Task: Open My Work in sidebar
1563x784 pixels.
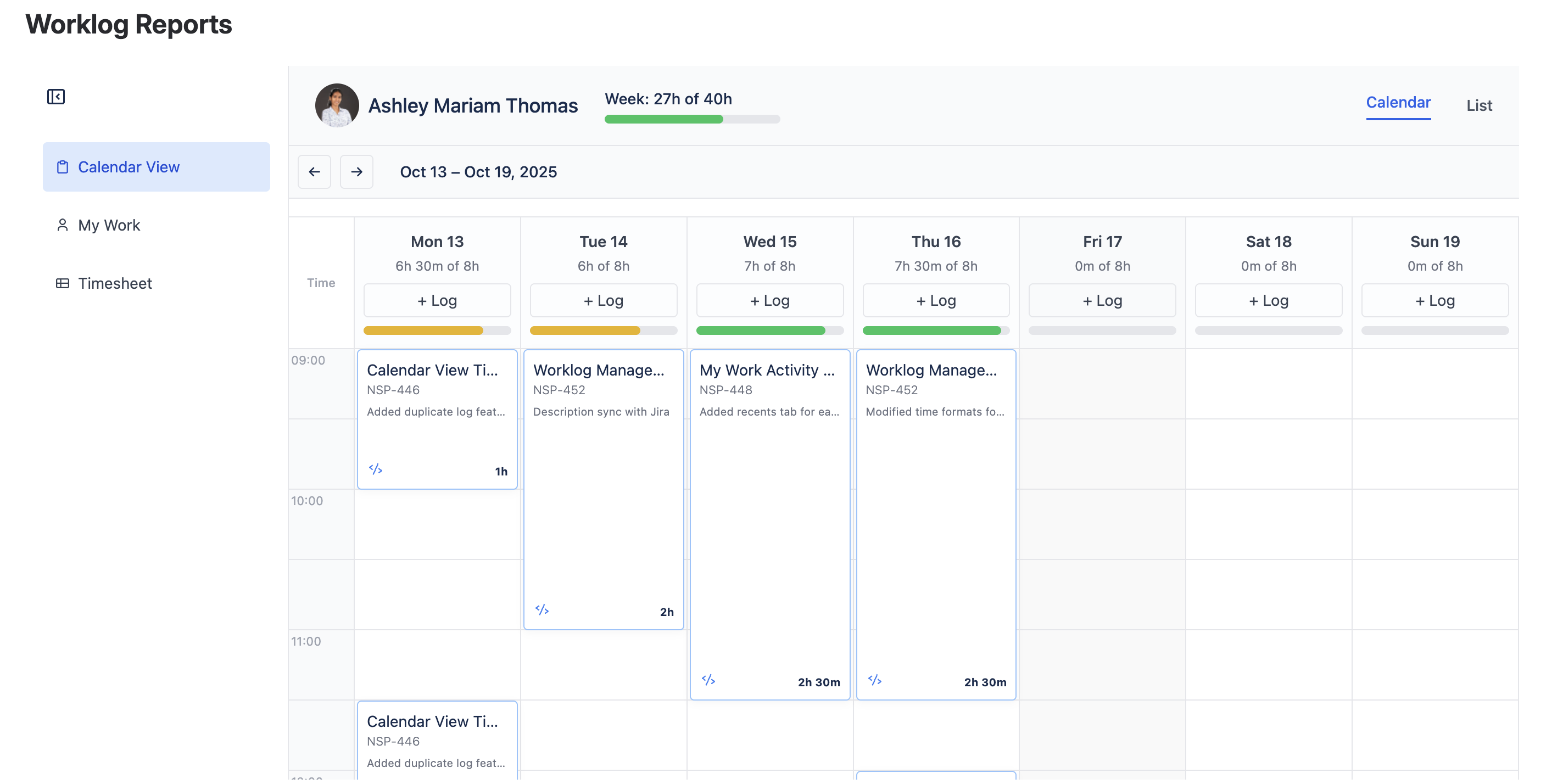Action: (109, 225)
